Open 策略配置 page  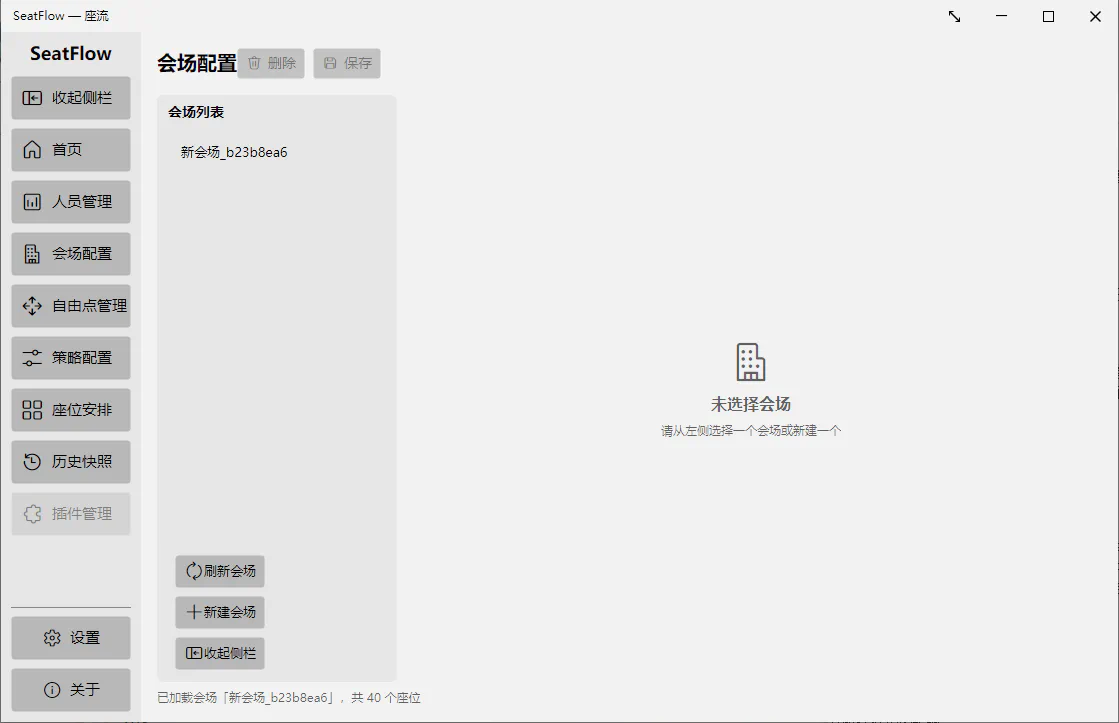point(71,358)
